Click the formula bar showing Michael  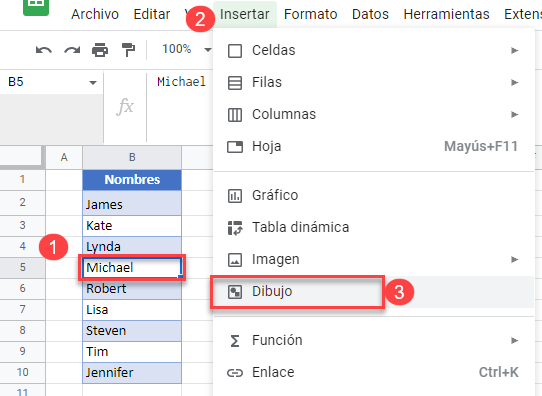click(x=181, y=82)
